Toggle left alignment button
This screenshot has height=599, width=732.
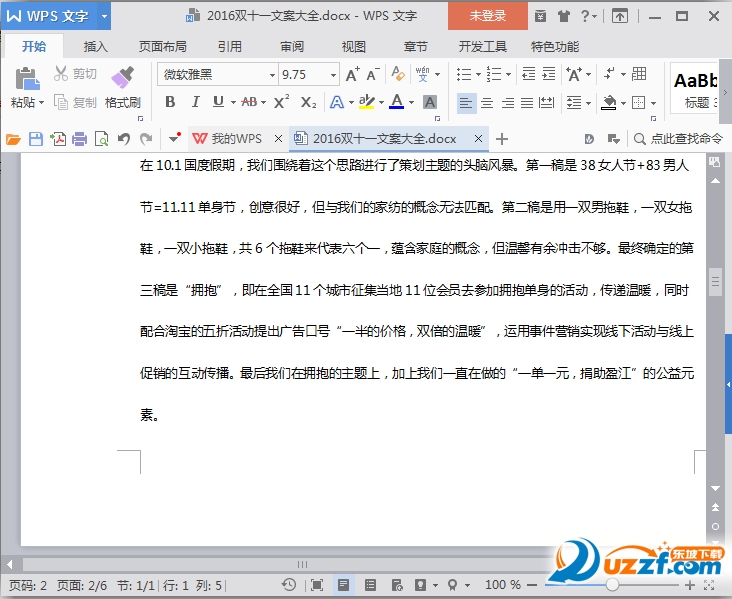(465, 102)
